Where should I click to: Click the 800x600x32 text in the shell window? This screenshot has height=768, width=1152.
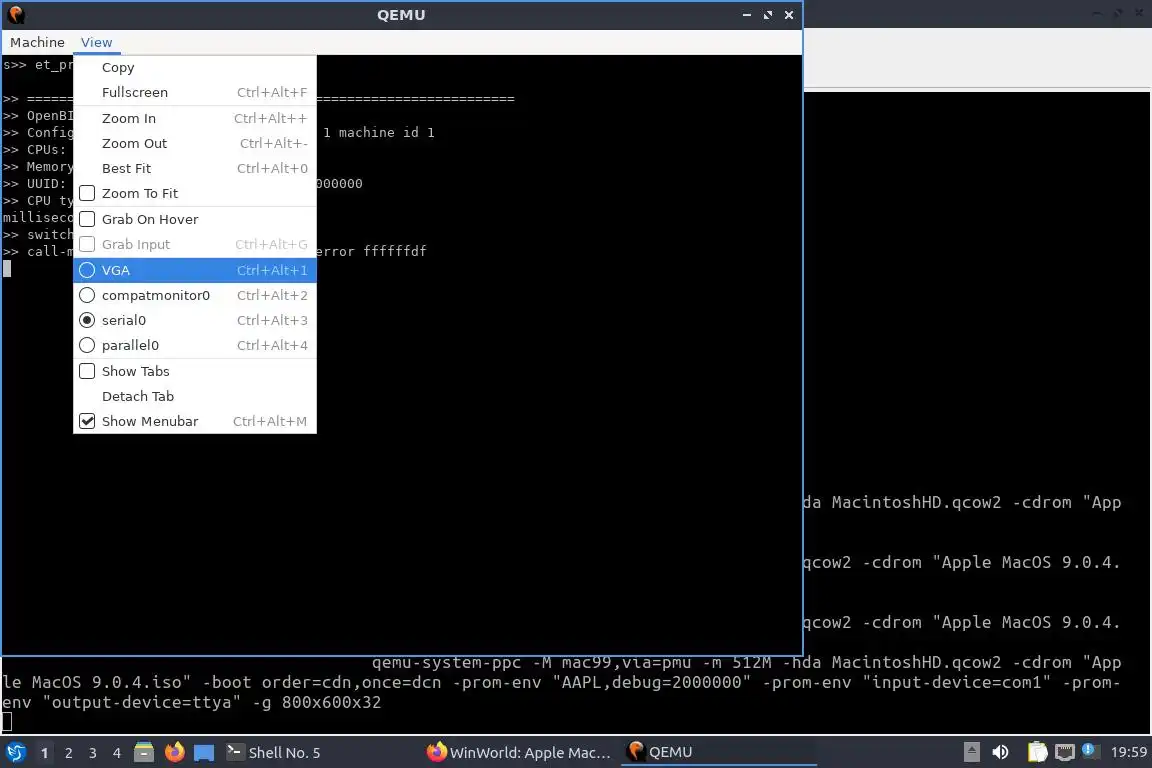click(x=331, y=703)
